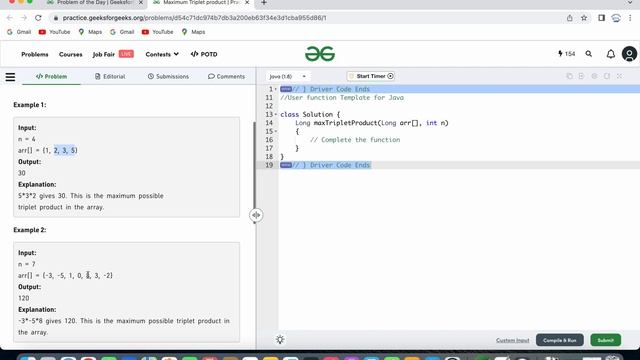Image resolution: width=640 pixels, height=360 pixels.
Task: Click the Output value 30
Action: pos(22,173)
